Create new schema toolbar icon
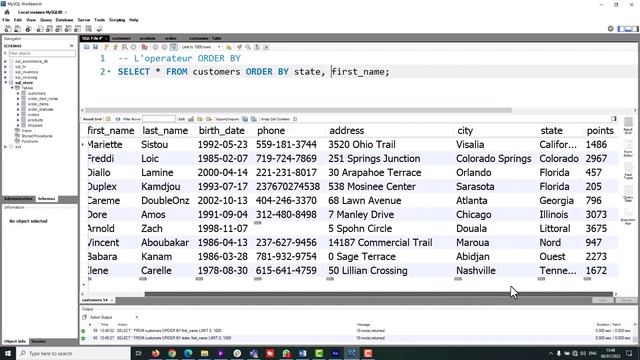The width and height of the screenshot is (640, 360). (40, 29)
